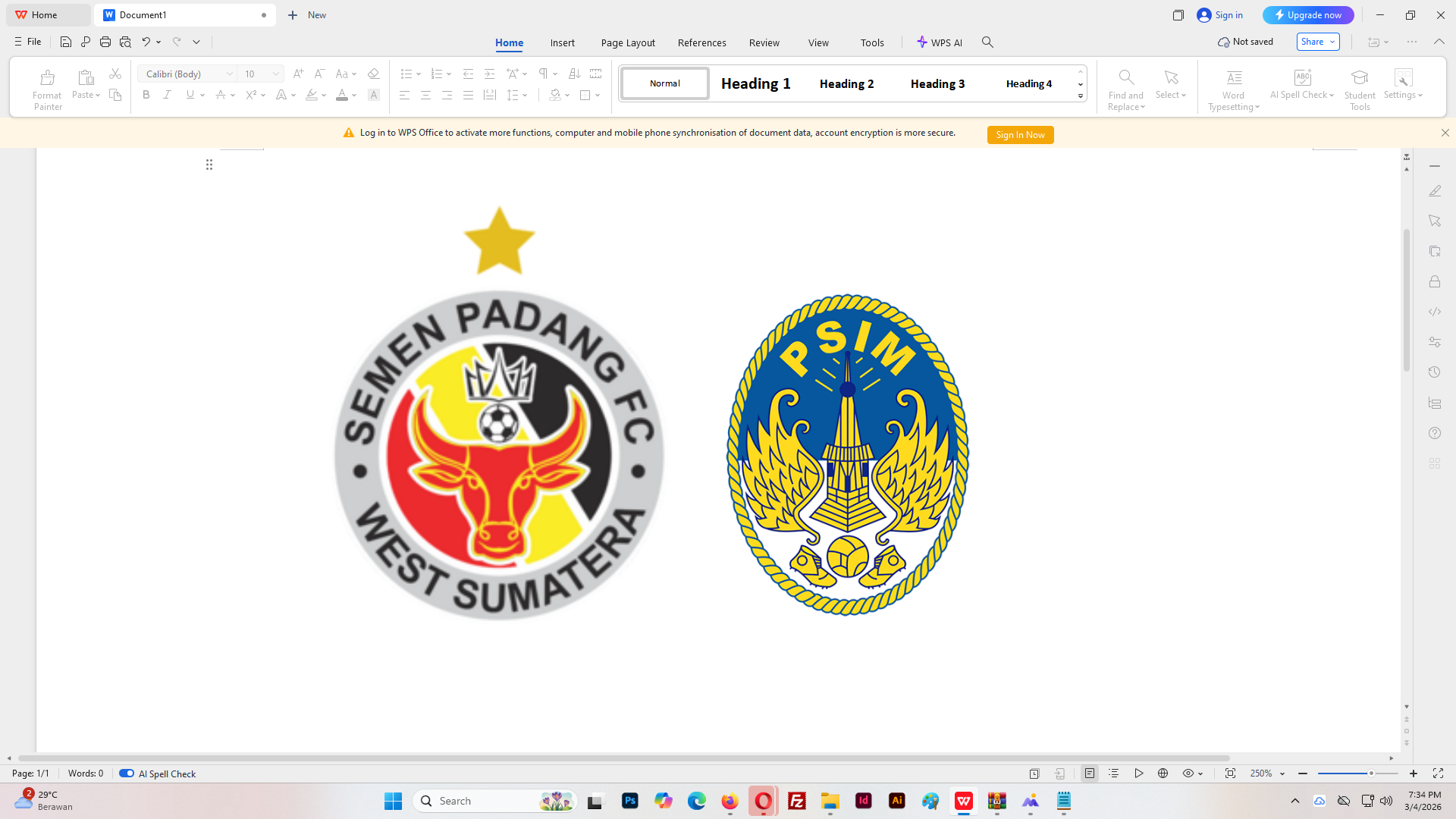Open the WPS AI assistant
This screenshot has width=1456, height=819.
(x=939, y=42)
